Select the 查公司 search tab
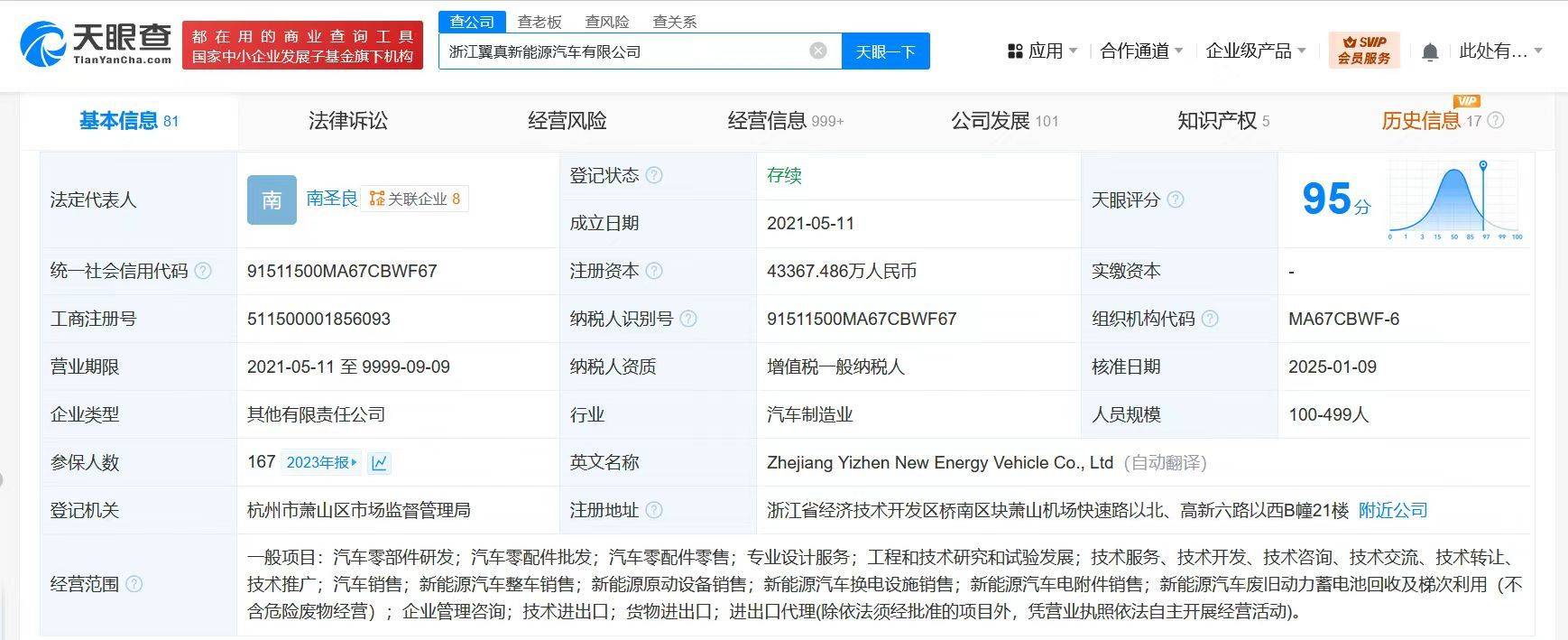This screenshot has width=1568, height=640. tap(473, 22)
